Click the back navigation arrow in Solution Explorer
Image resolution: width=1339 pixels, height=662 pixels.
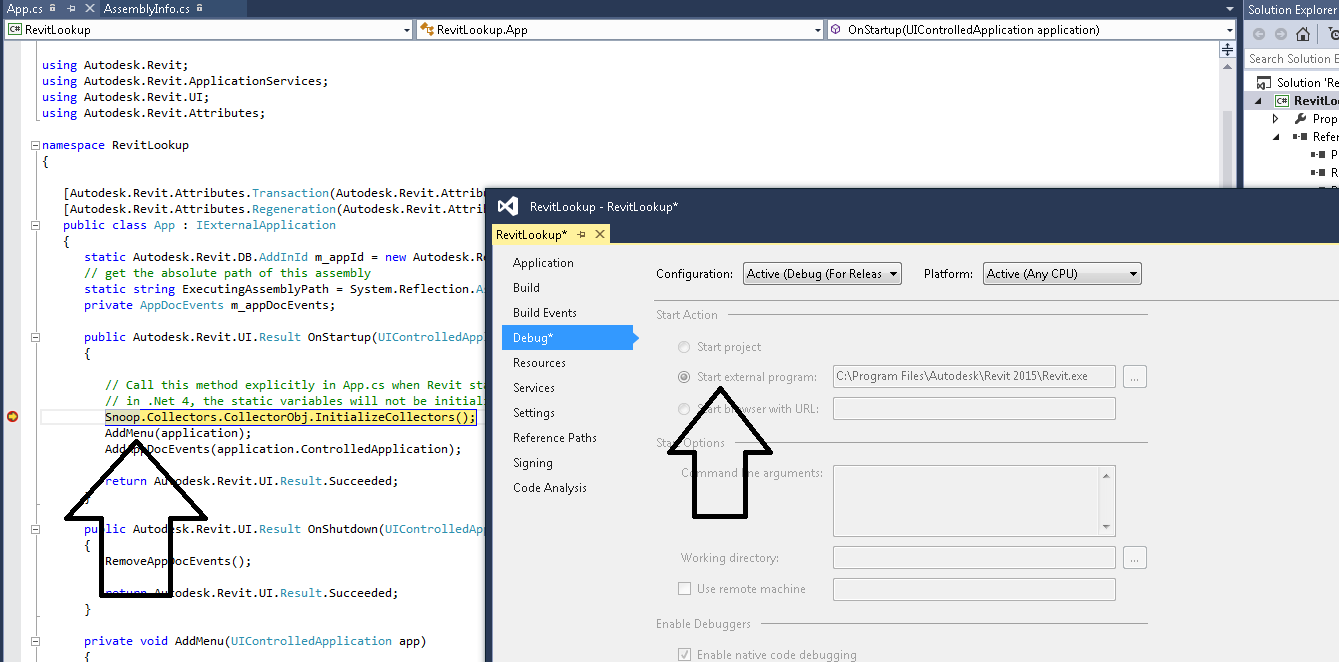click(1260, 34)
